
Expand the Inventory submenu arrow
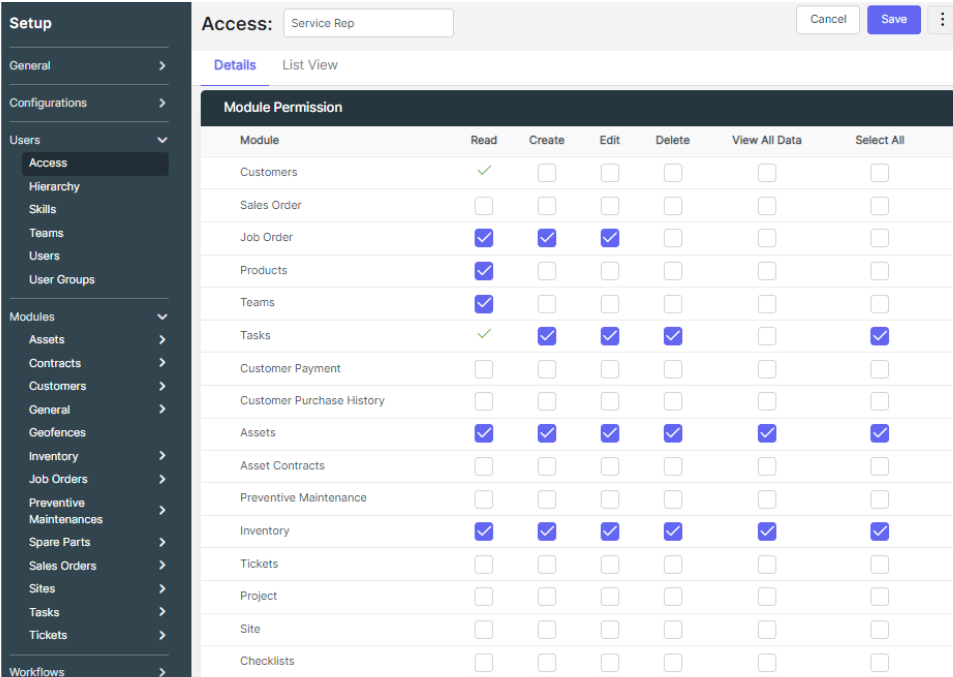point(162,456)
